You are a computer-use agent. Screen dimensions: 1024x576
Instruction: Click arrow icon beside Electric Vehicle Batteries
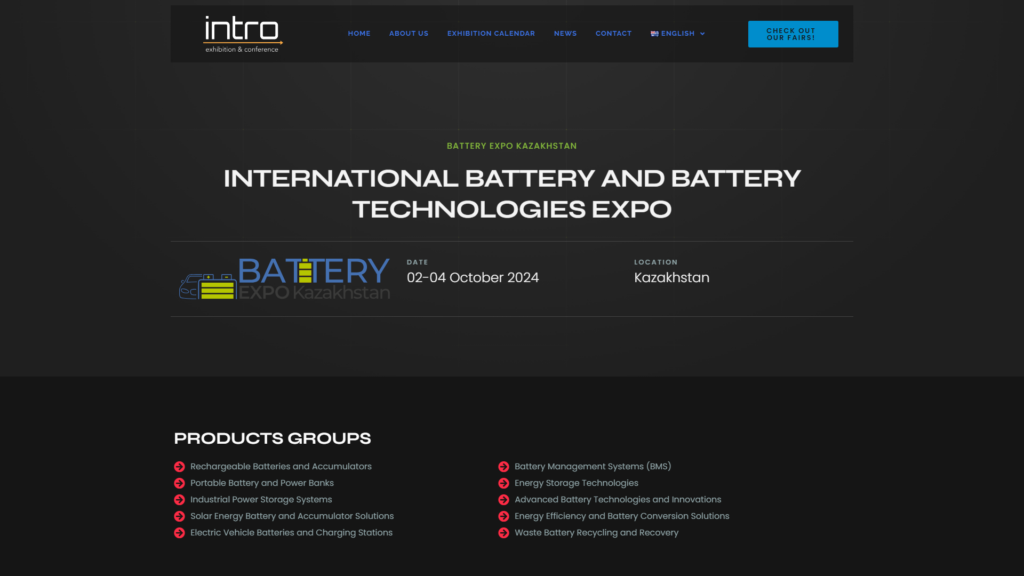[180, 533]
